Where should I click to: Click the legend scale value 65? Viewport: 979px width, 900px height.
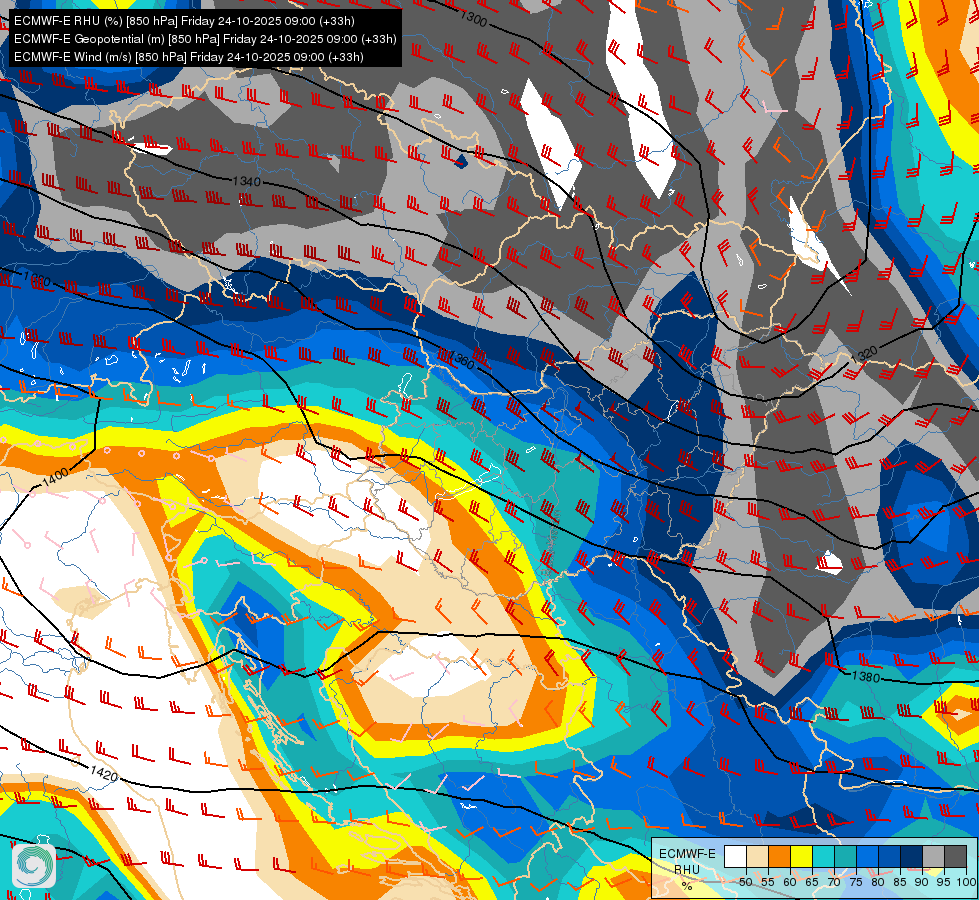(x=812, y=882)
